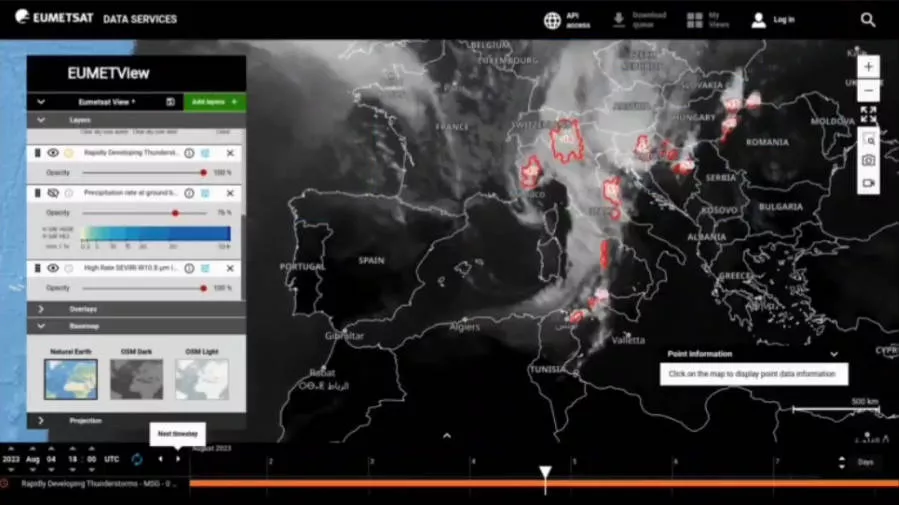
Task: Click the Log in link
Action: point(773,20)
